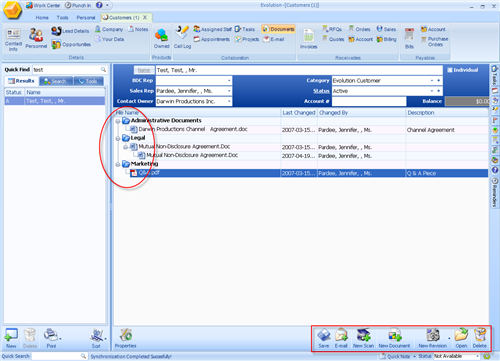Click the New Revision icon
The image size is (500, 361).
click(433, 338)
